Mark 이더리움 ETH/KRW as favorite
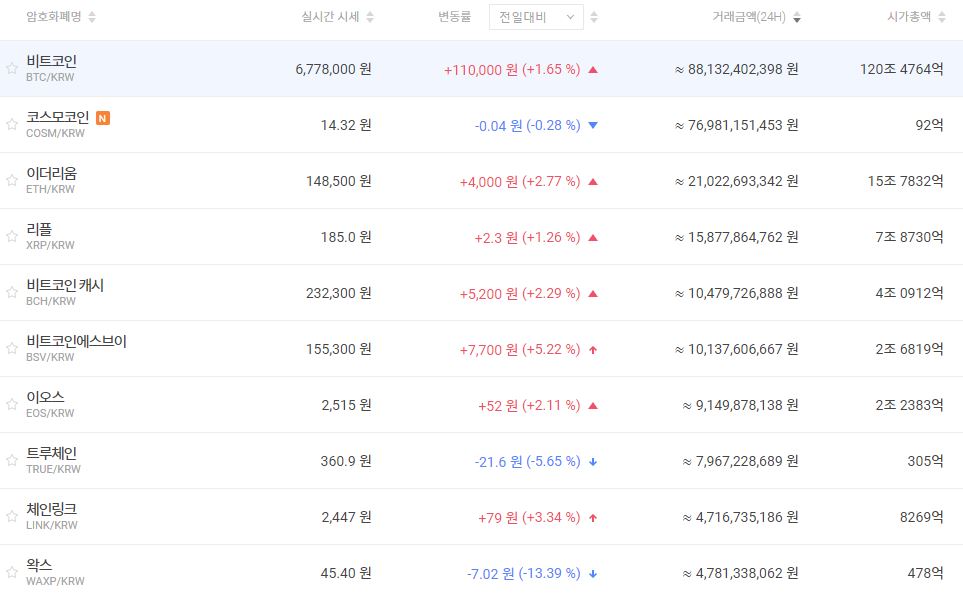This screenshot has height=598, width=963. pos(12,181)
